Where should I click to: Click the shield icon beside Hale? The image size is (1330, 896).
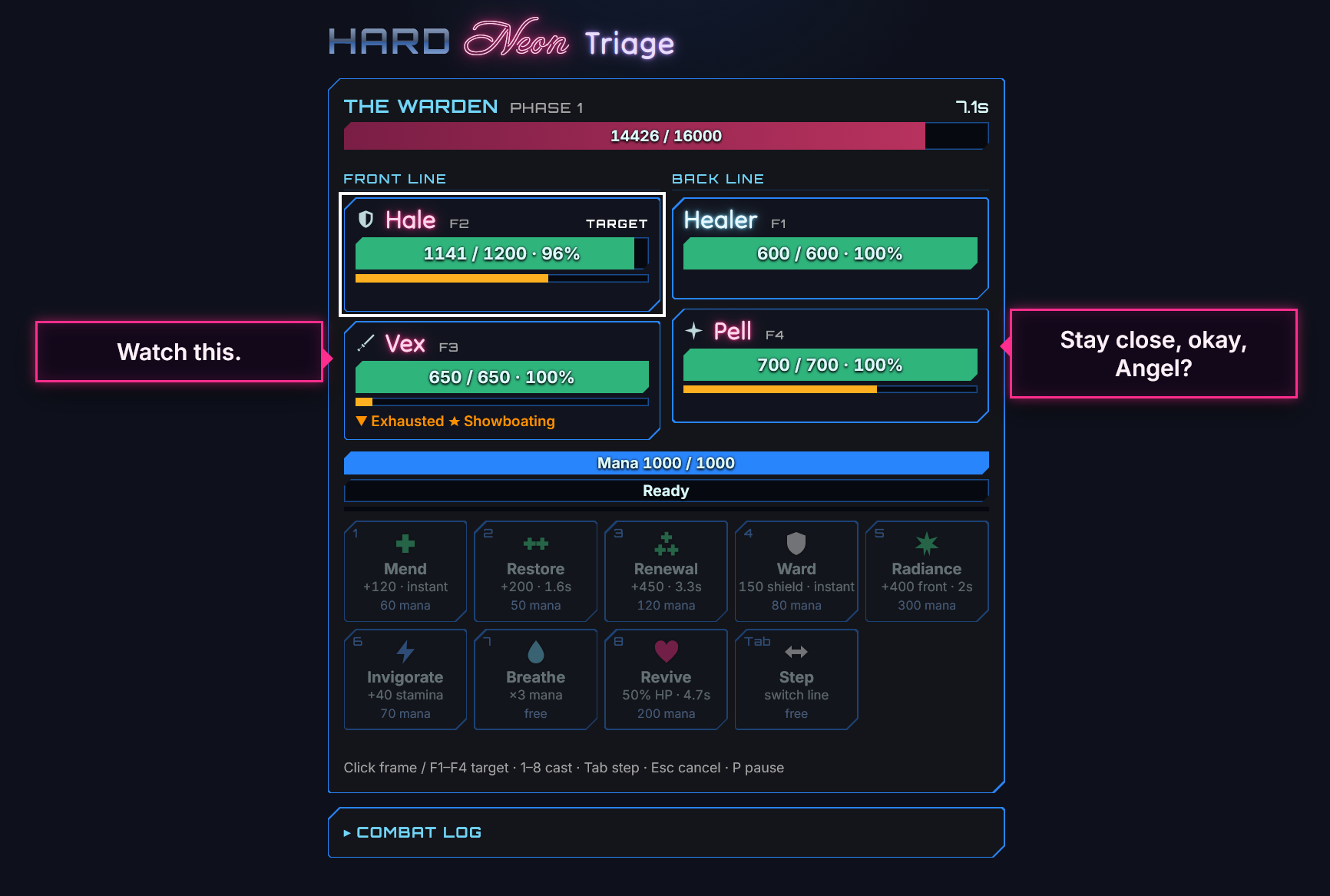[366, 220]
